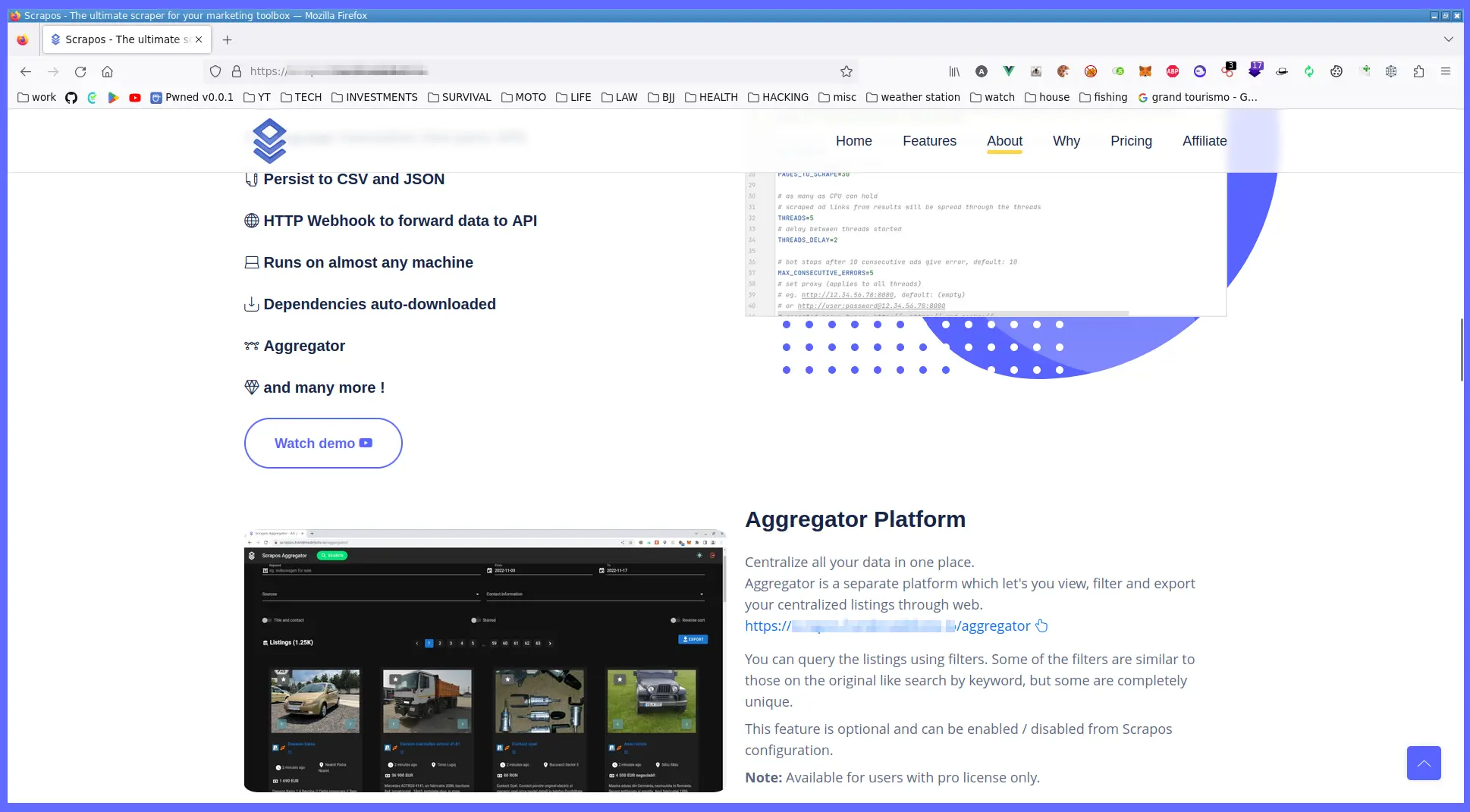The image size is (1470, 812).
Task: Click the Scrapos logo
Action: click(x=269, y=141)
